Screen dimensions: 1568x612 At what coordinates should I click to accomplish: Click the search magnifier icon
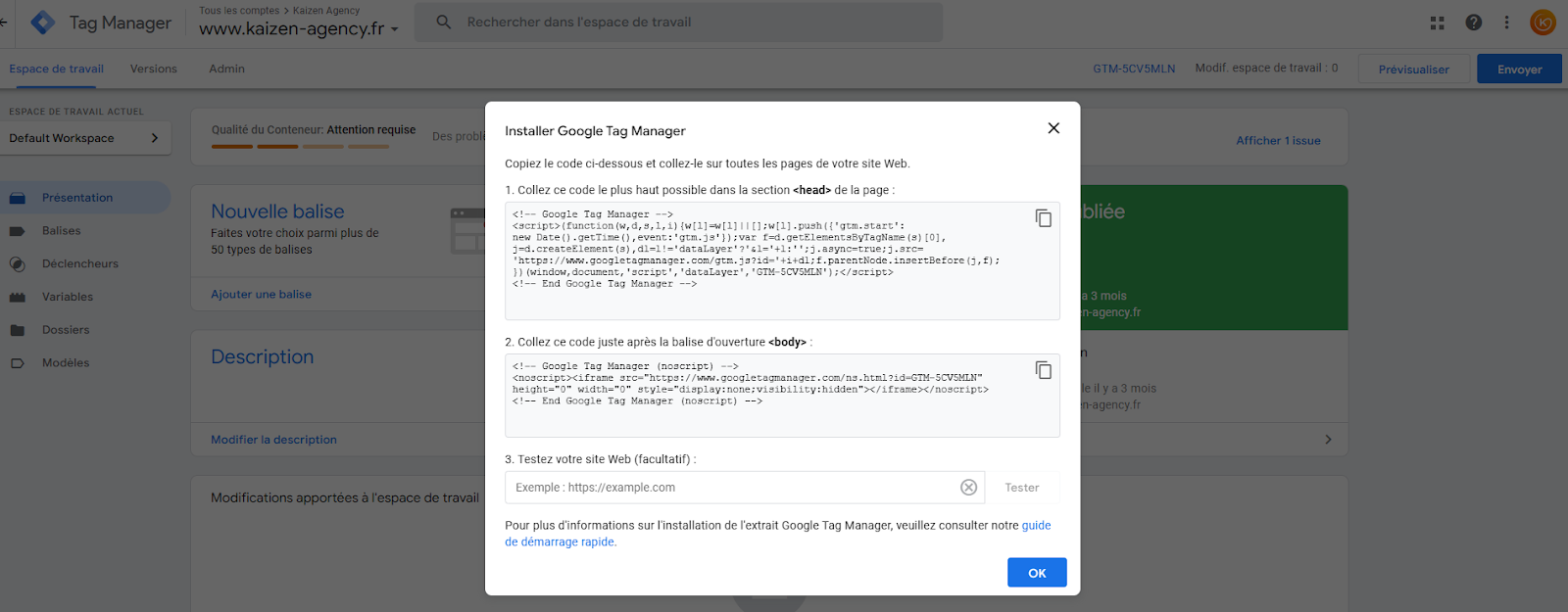(444, 22)
